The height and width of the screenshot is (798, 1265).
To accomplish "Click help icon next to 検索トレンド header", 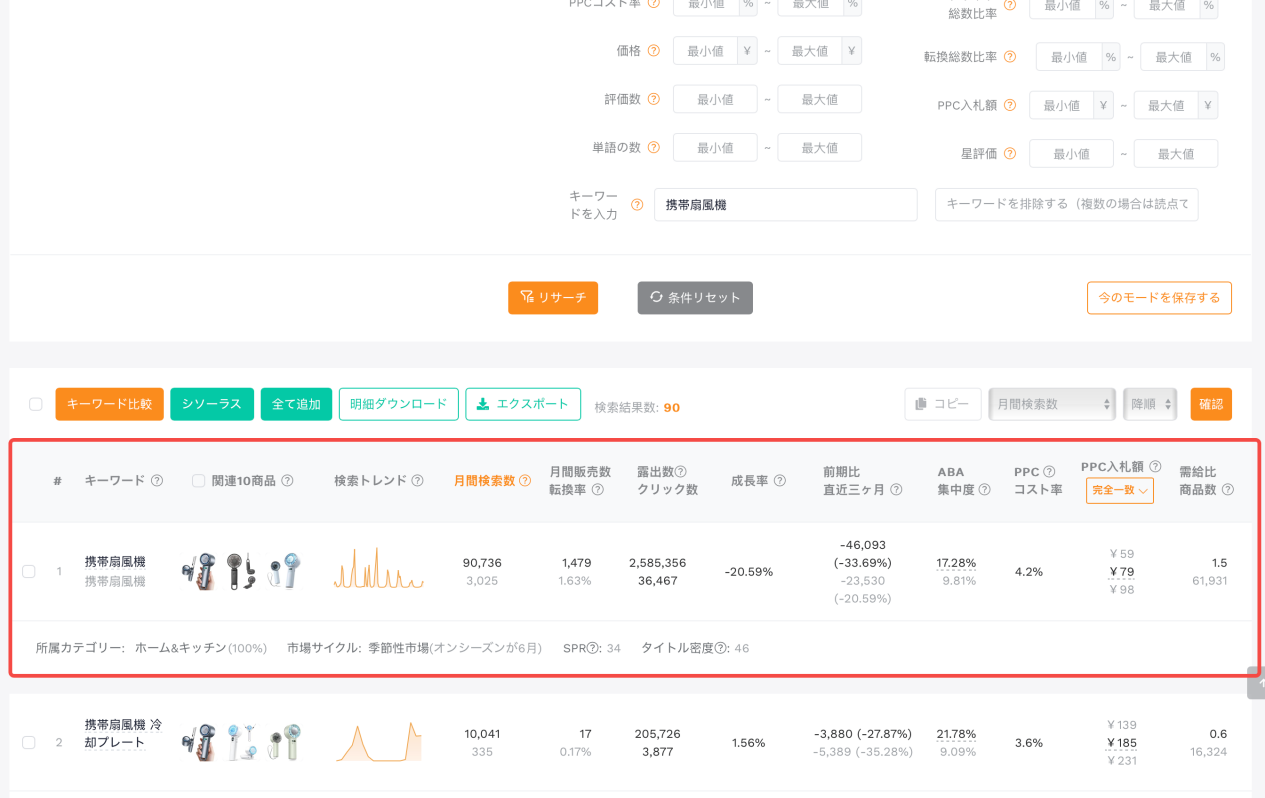I will [417, 481].
